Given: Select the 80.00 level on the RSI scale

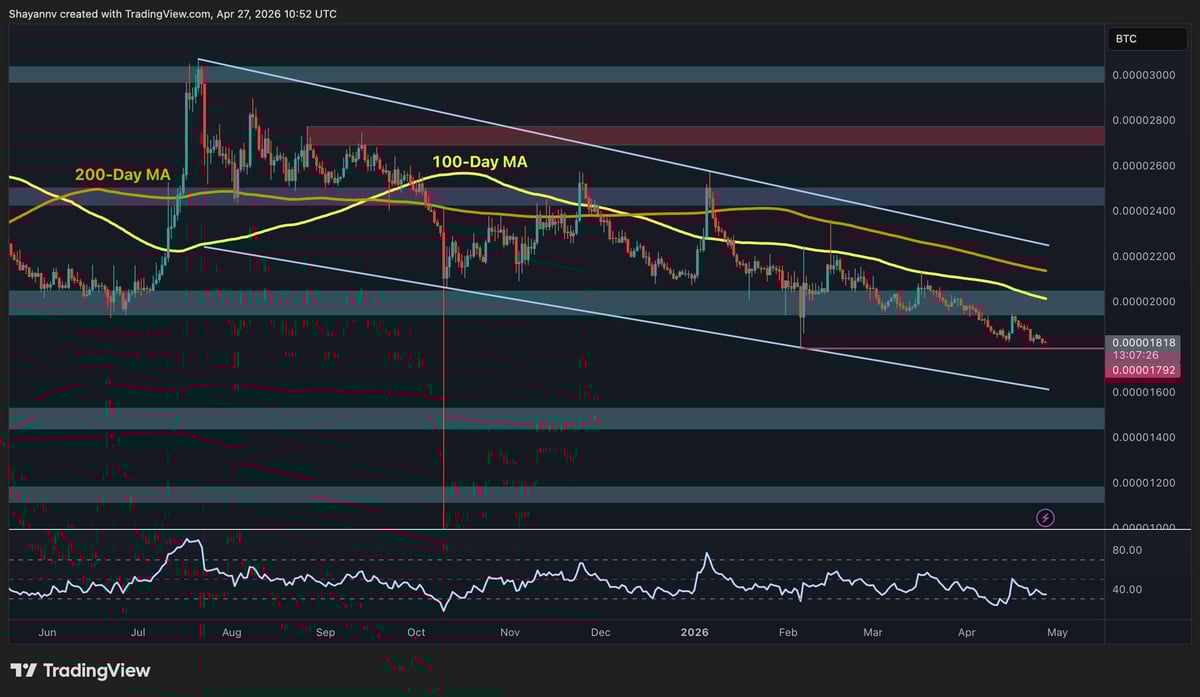Looking at the screenshot, I should [1128, 549].
